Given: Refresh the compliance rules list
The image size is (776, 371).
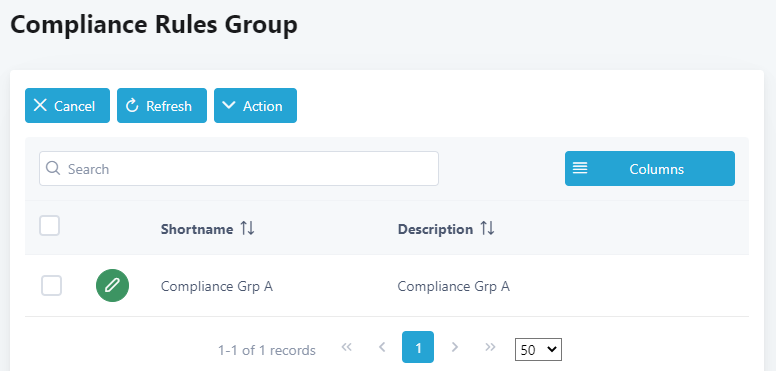Looking at the screenshot, I should click(x=162, y=105).
